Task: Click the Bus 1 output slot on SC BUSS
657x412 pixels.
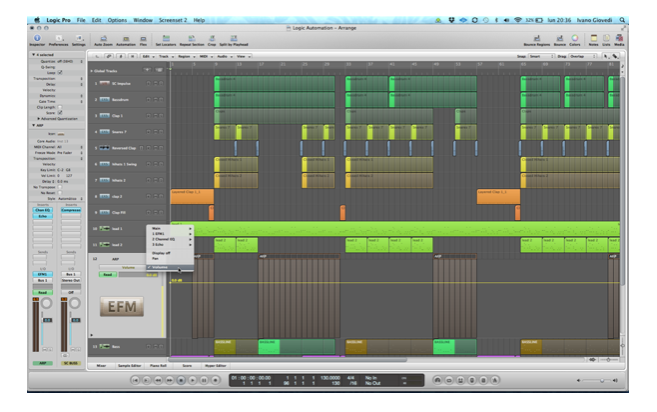Action: 70,274
